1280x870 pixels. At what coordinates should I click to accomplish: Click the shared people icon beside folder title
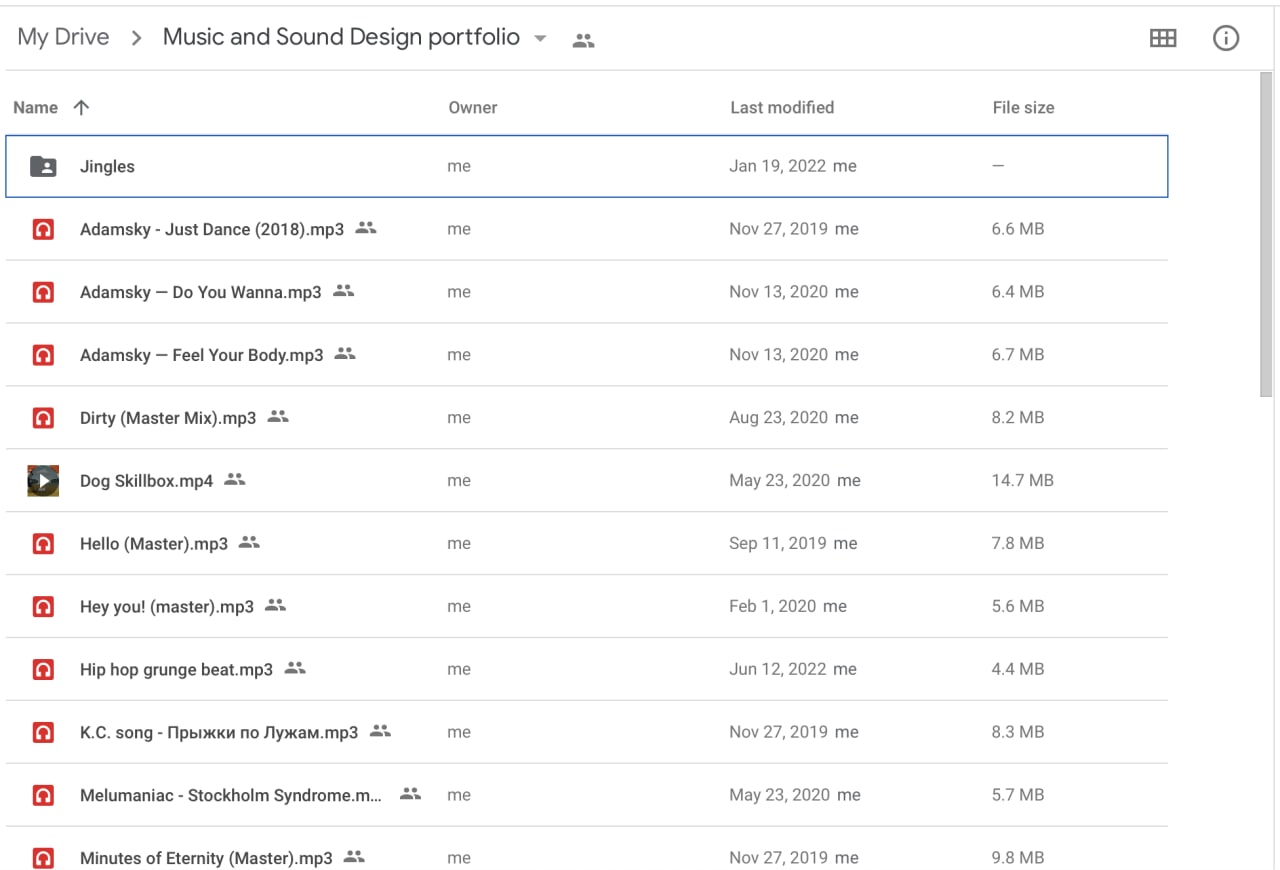[x=583, y=41]
